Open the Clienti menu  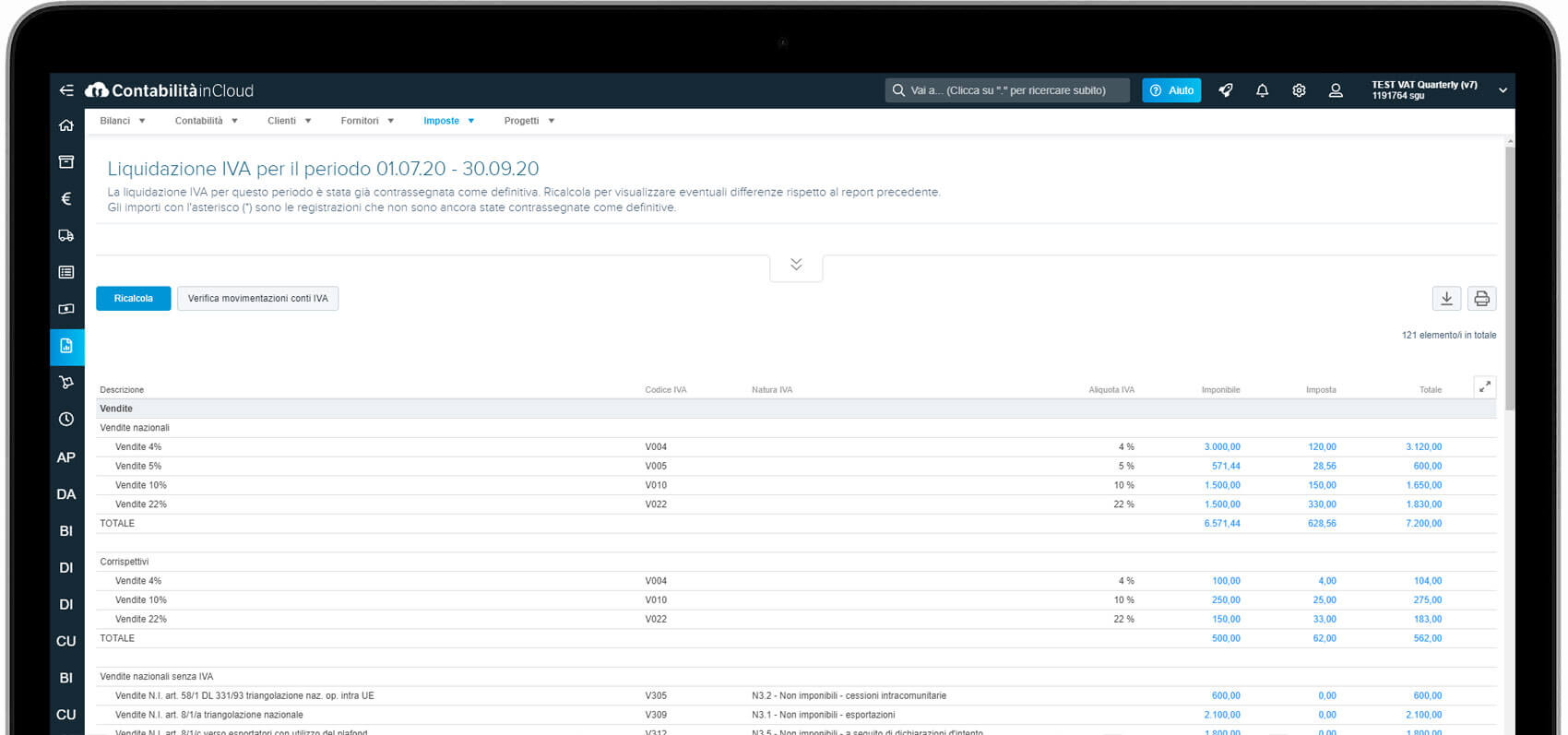click(x=290, y=121)
